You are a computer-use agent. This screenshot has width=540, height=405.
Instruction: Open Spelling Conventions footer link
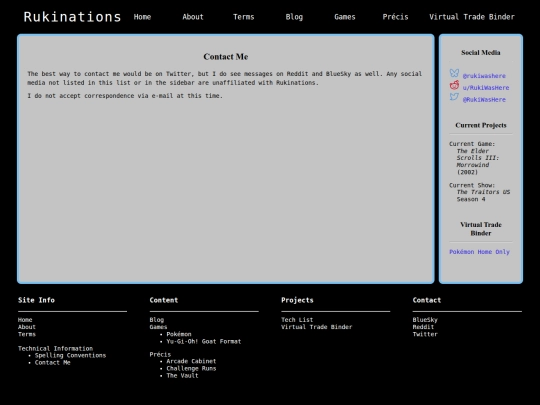[x=70, y=355]
